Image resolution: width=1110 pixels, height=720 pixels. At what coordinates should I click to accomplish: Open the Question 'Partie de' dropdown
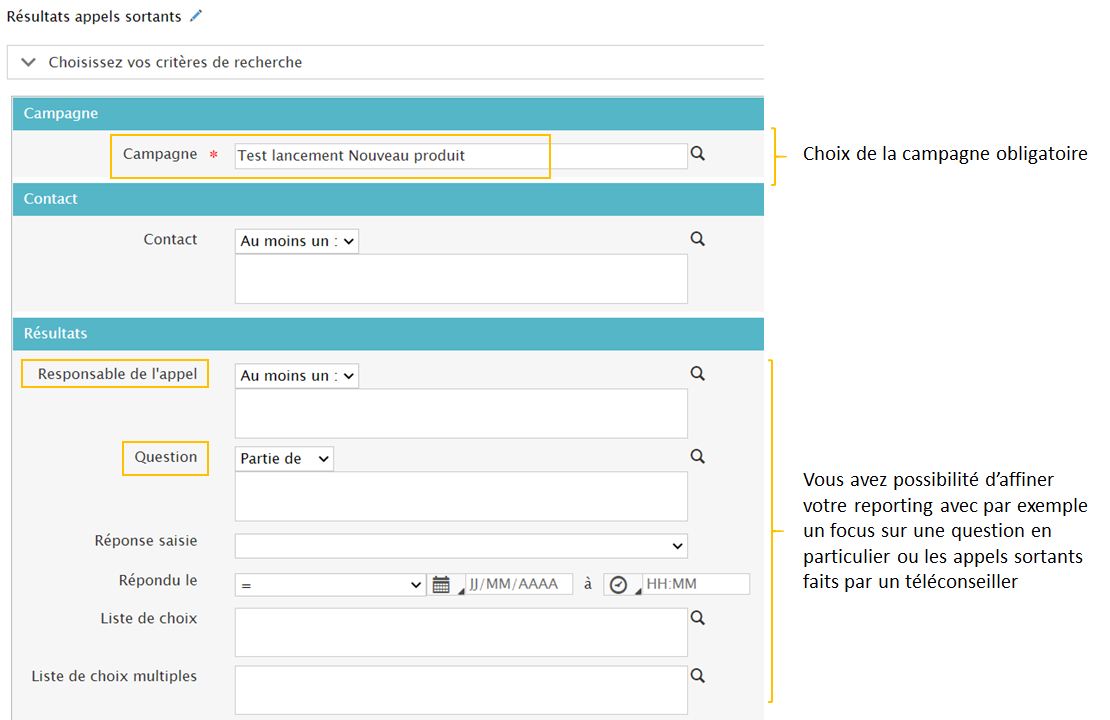[x=284, y=459]
